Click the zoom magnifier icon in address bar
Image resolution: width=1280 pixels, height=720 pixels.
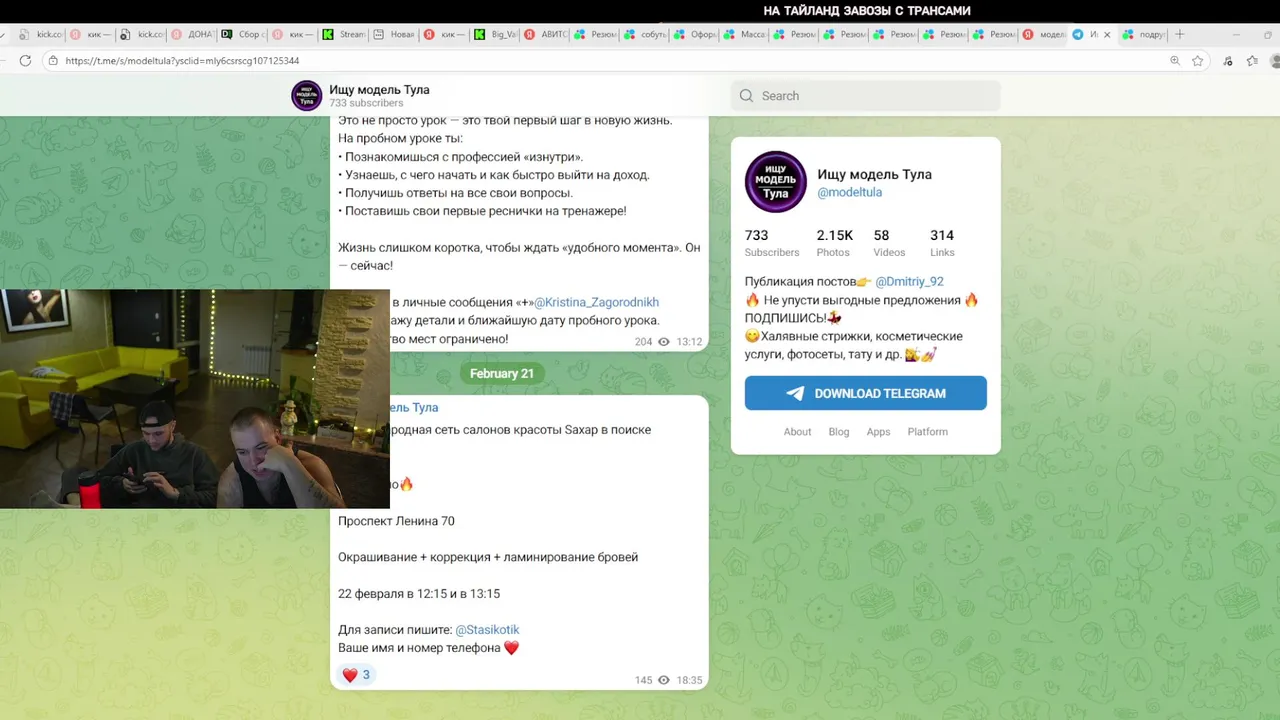(x=1175, y=61)
